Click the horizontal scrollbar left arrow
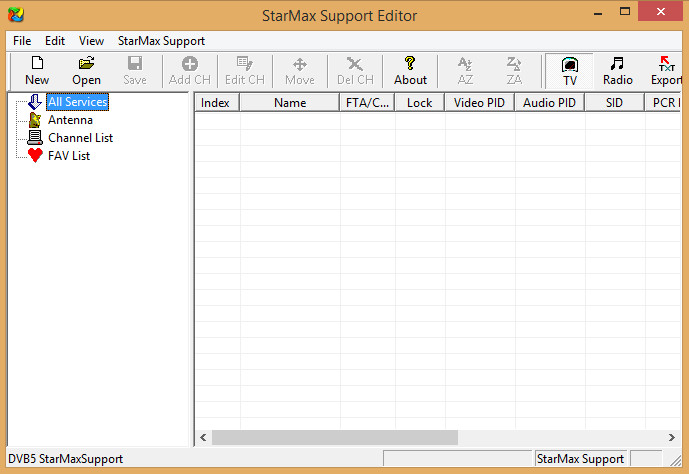 point(203,438)
